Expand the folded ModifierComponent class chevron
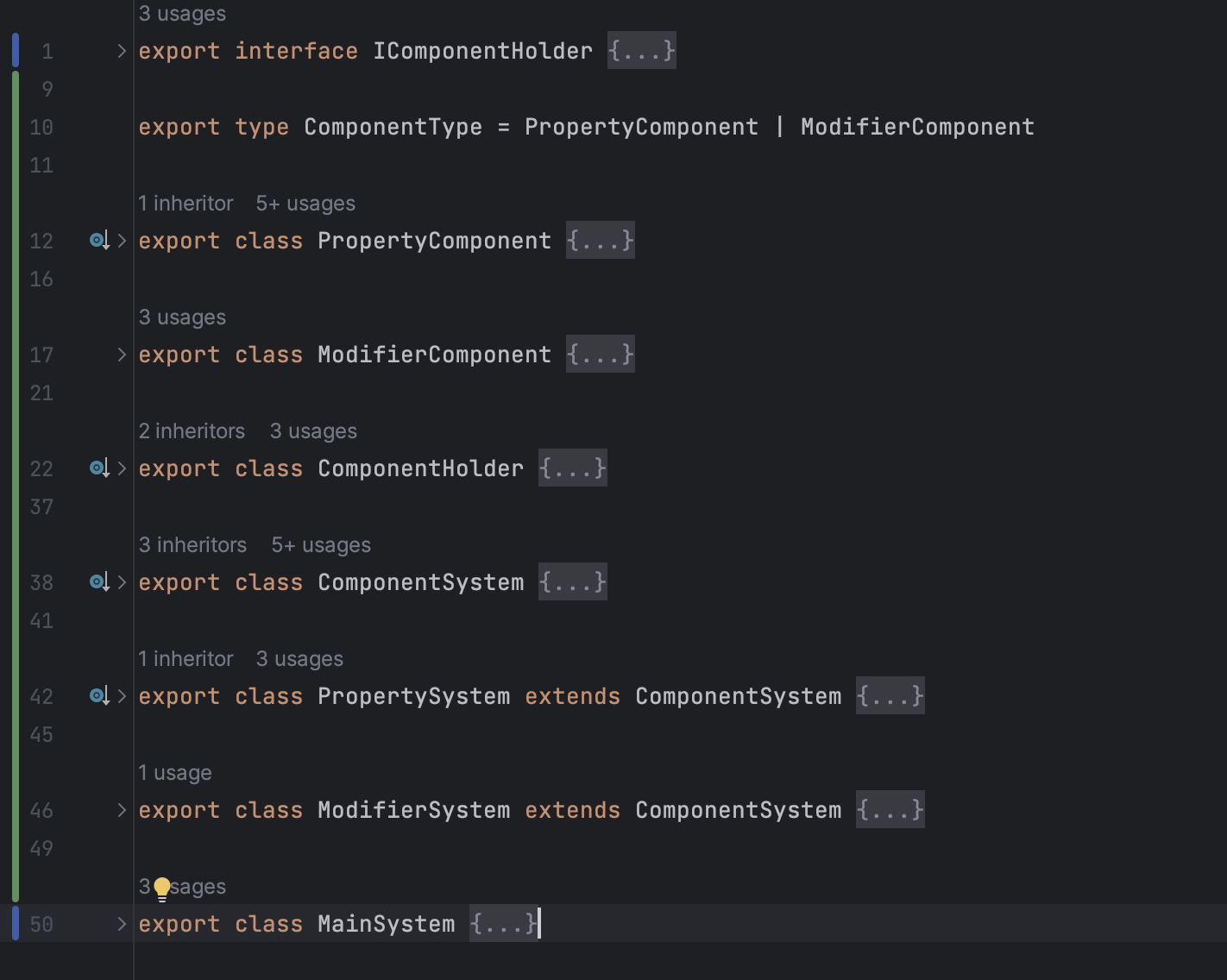The image size is (1227, 980). click(122, 355)
